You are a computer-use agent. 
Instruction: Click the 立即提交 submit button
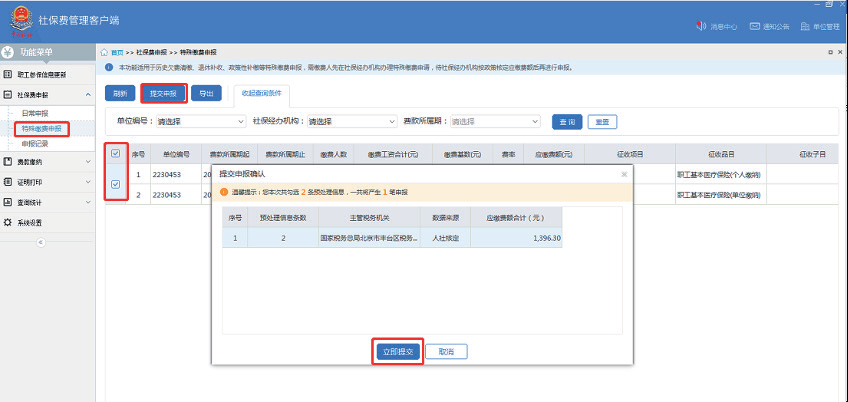397,352
